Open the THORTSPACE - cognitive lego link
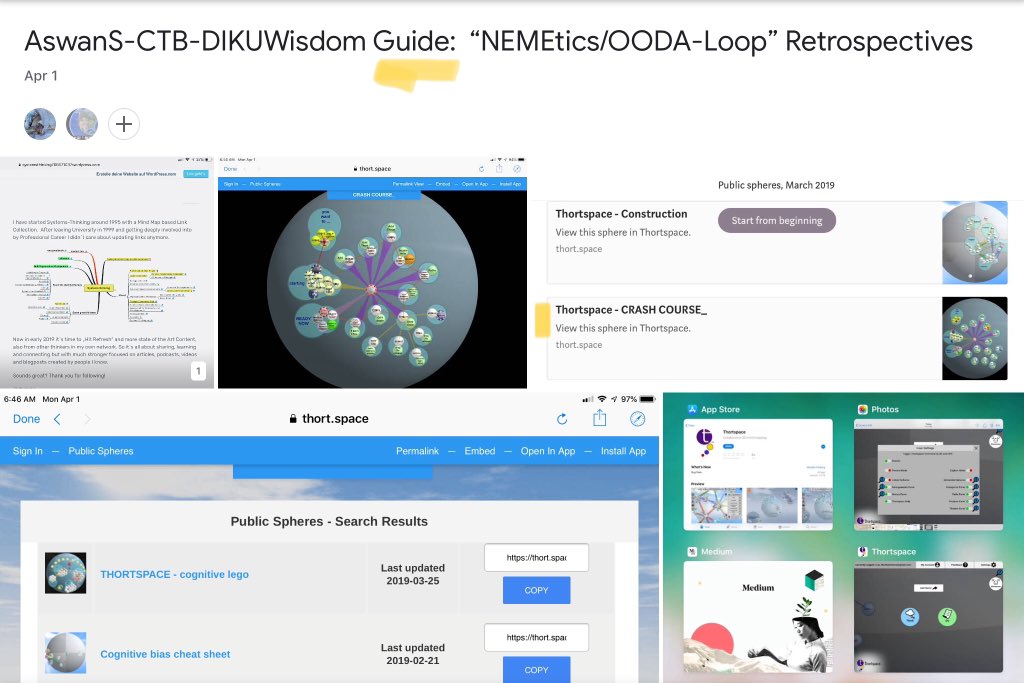The width and height of the screenshot is (1024, 683). (x=174, y=575)
